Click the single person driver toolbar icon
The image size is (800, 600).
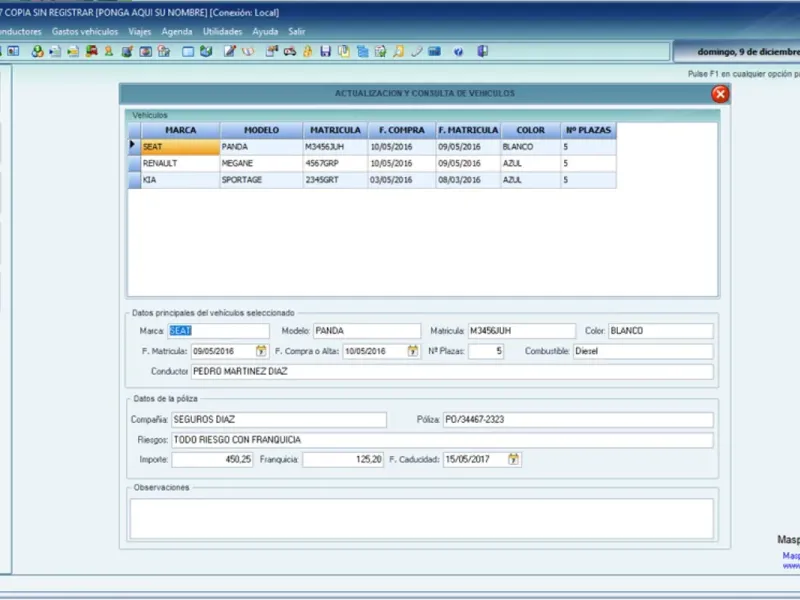pos(108,50)
